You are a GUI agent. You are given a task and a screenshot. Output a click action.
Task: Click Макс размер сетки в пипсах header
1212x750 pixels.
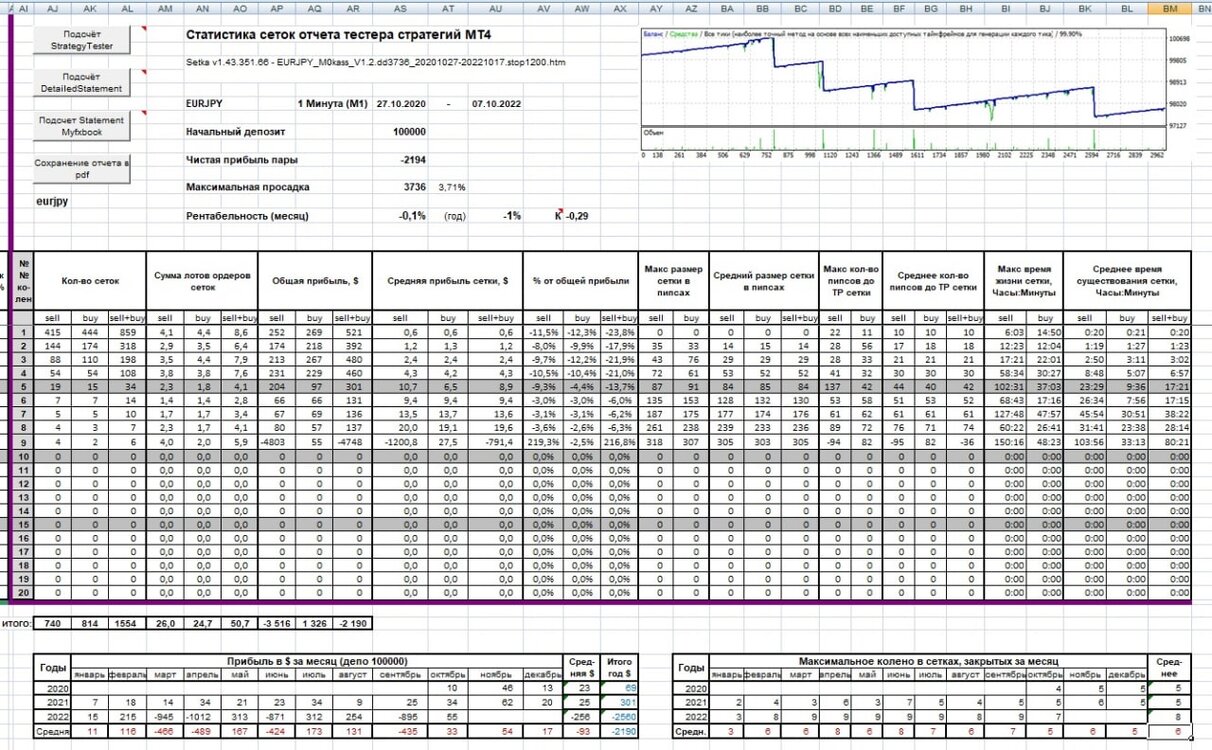[674, 281]
